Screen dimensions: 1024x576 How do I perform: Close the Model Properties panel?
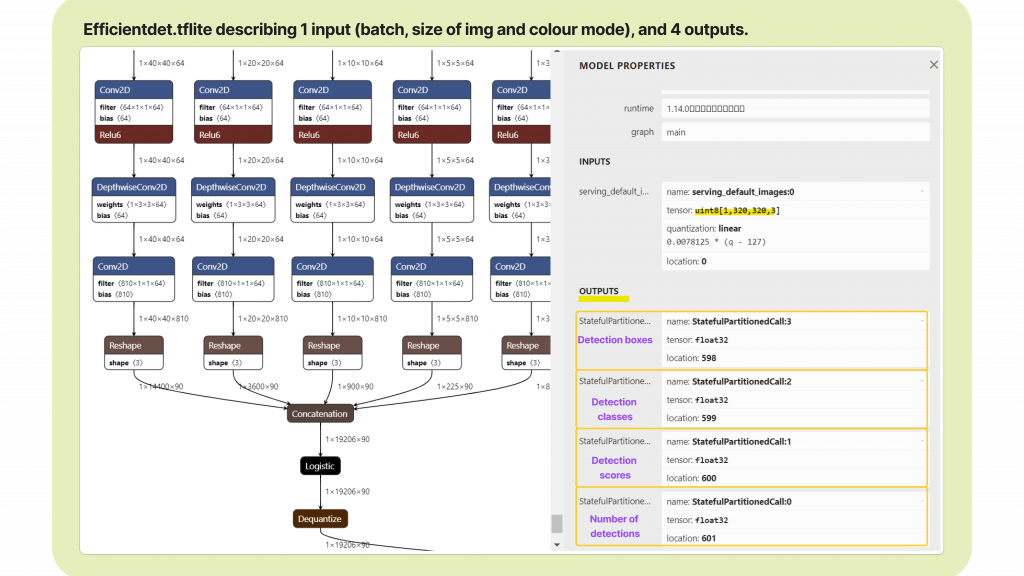click(933, 65)
